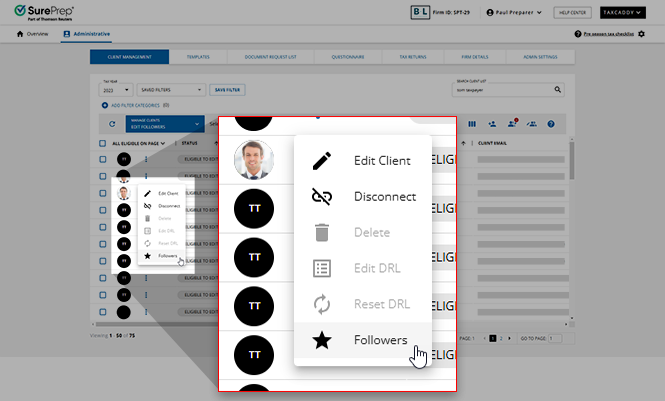Viewport: 665px width, 401px height.
Task: Click the Save Filter button
Action: pos(227,90)
